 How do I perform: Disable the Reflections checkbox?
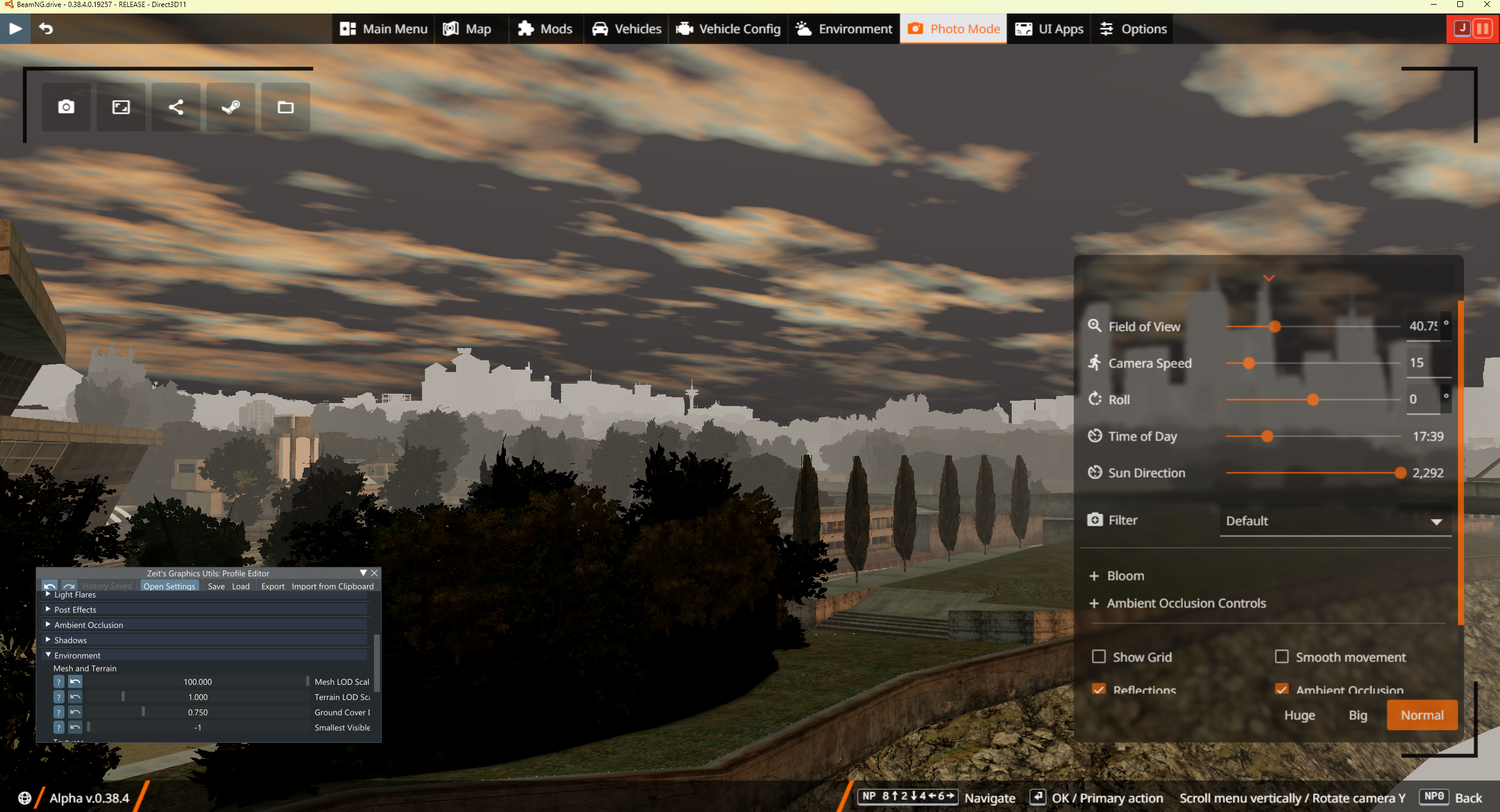click(x=1099, y=689)
